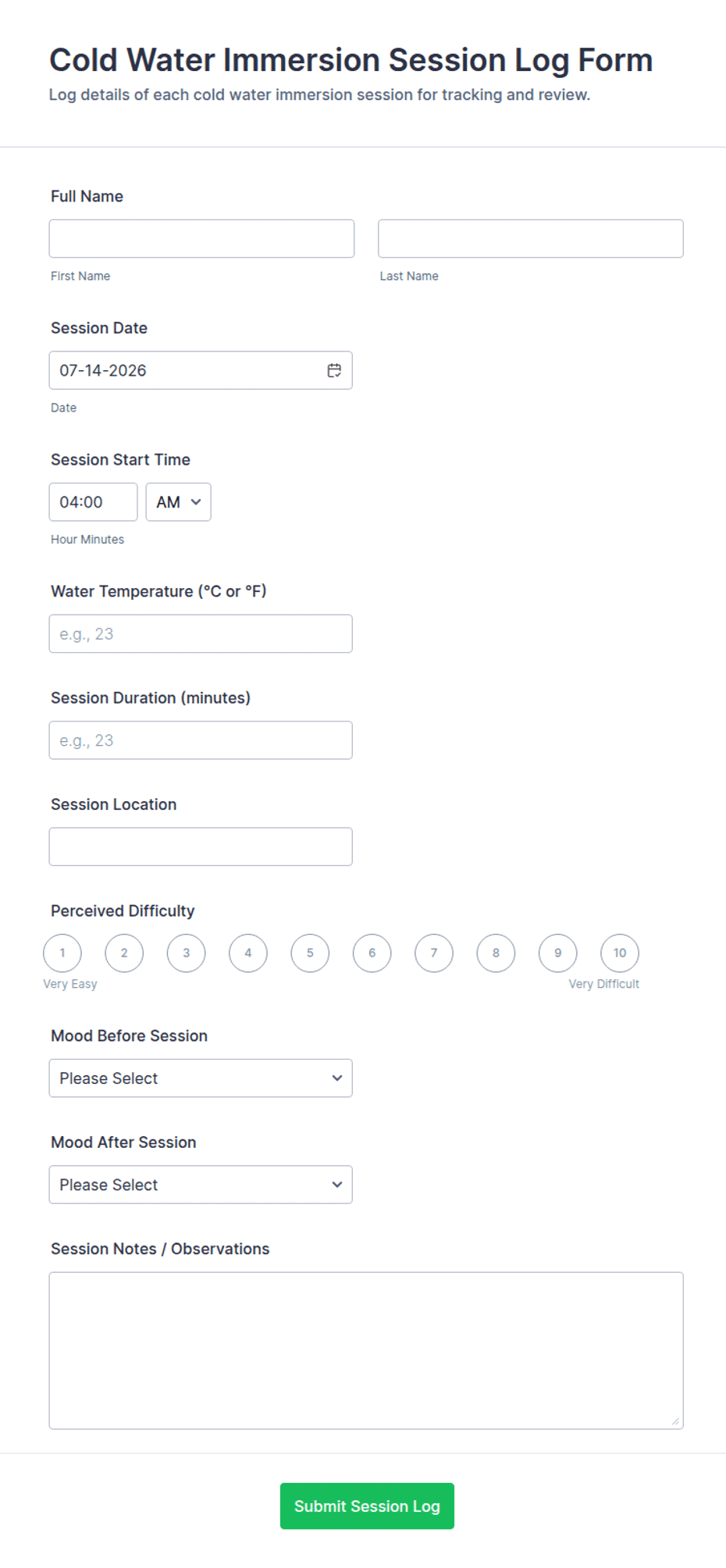
Task: Choose difficulty rating 3
Action: 186,953
